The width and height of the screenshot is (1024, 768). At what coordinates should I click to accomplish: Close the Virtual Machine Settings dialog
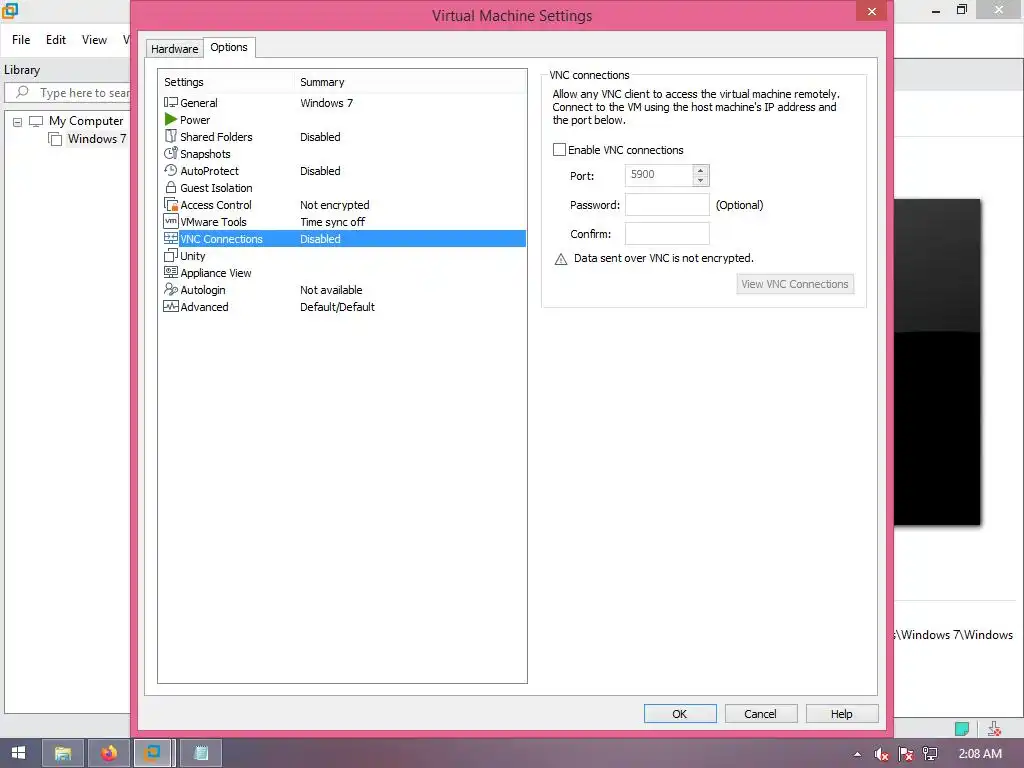tap(871, 11)
